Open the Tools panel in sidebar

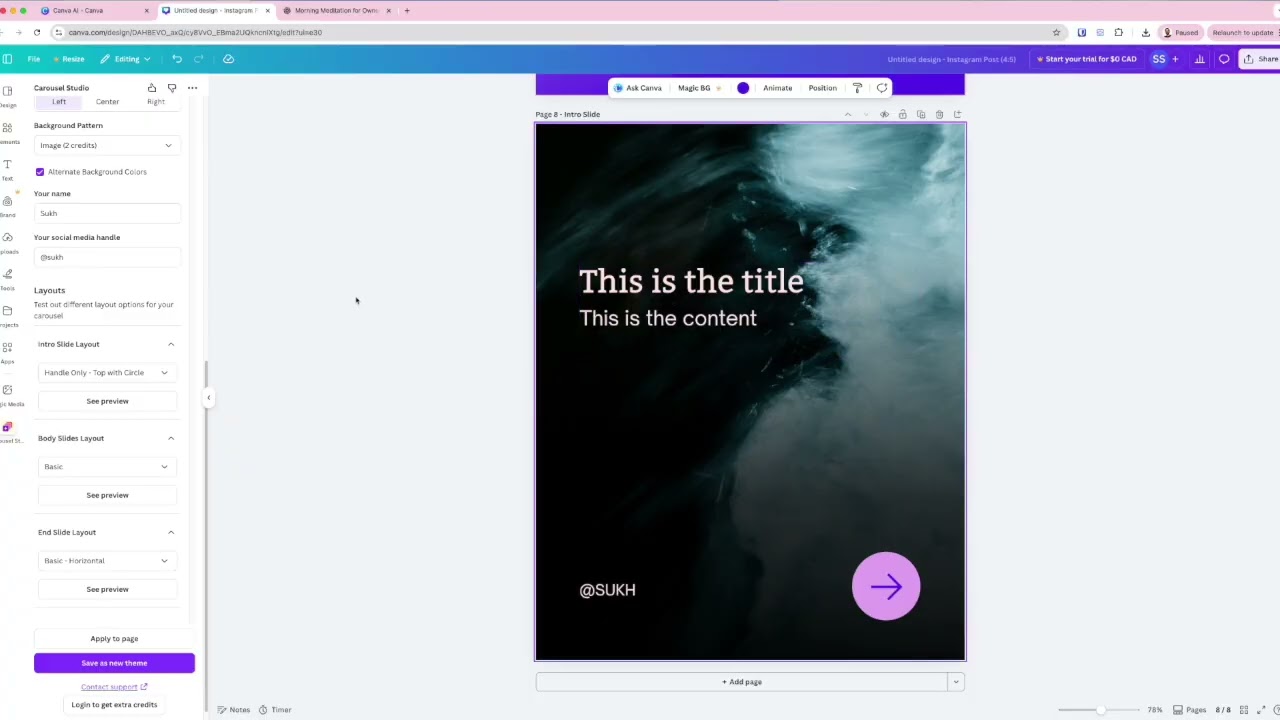7,278
